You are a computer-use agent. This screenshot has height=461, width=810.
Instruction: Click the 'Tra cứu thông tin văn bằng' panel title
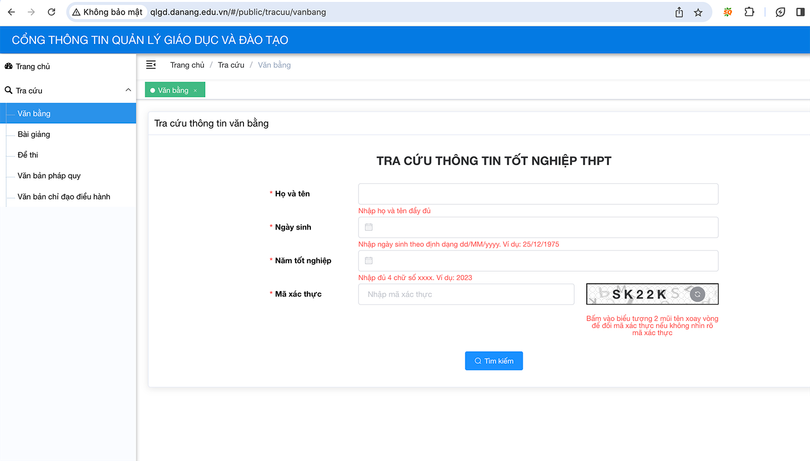(x=211, y=124)
